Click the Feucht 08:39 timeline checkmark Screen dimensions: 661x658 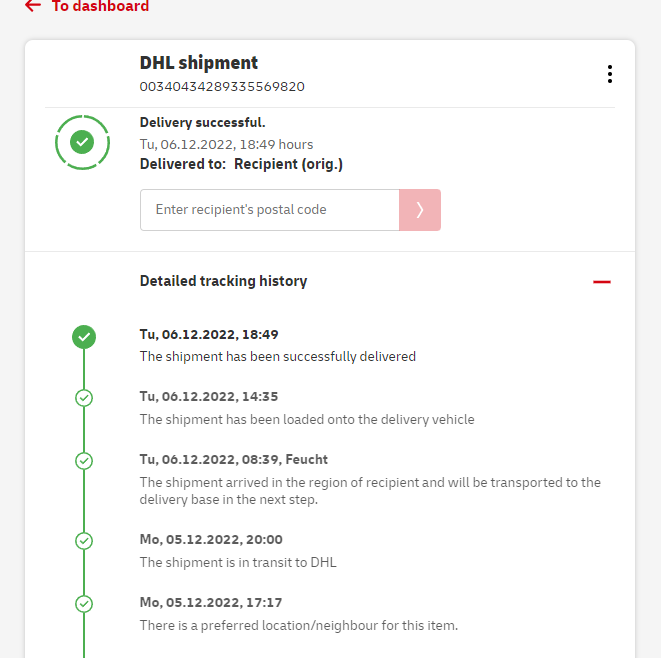click(x=84, y=461)
